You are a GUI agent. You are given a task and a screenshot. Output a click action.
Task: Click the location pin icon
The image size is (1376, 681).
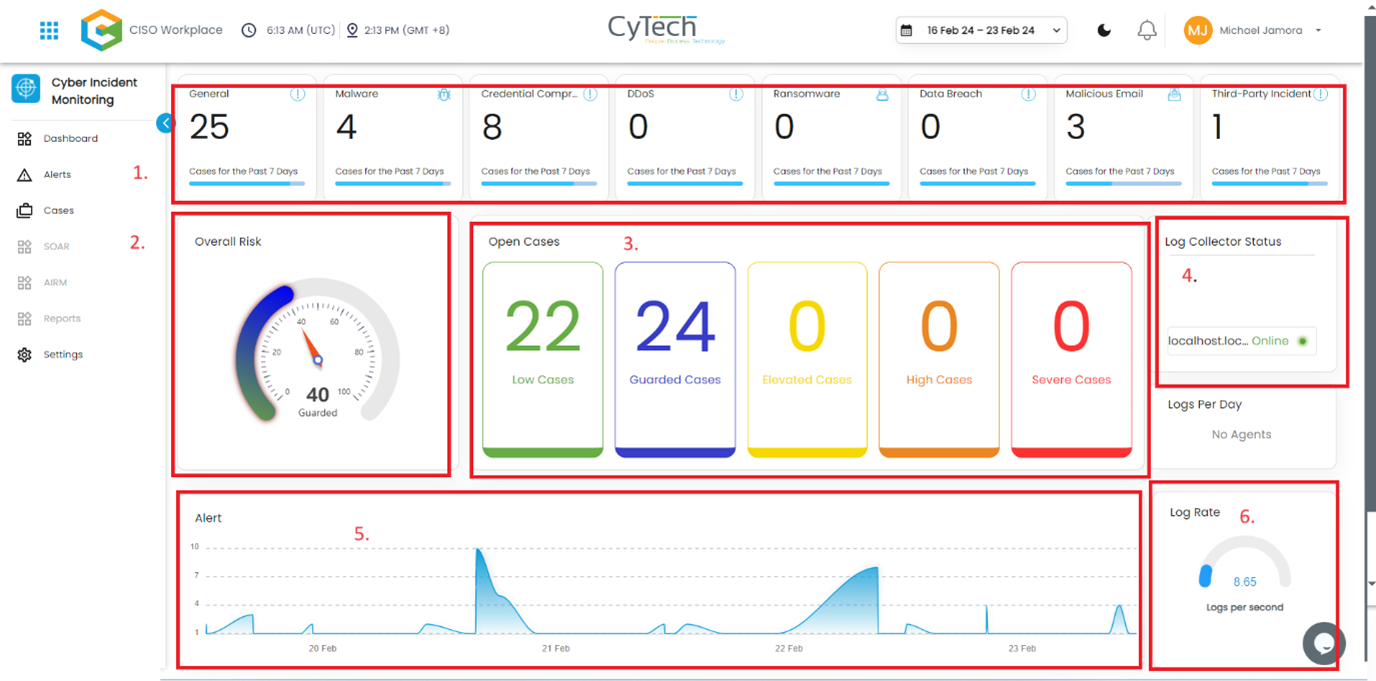point(352,30)
